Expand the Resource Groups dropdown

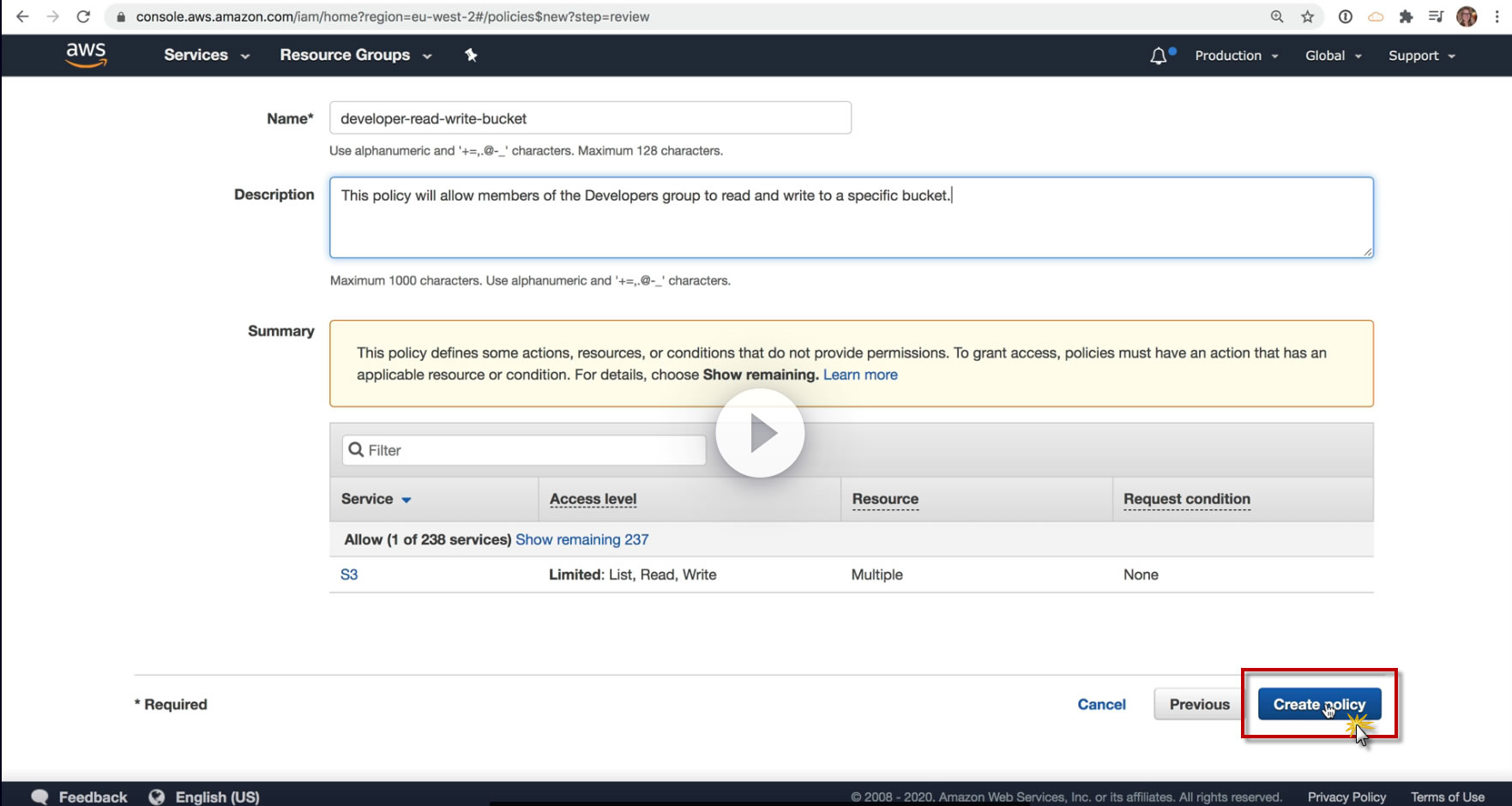click(x=355, y=55)
